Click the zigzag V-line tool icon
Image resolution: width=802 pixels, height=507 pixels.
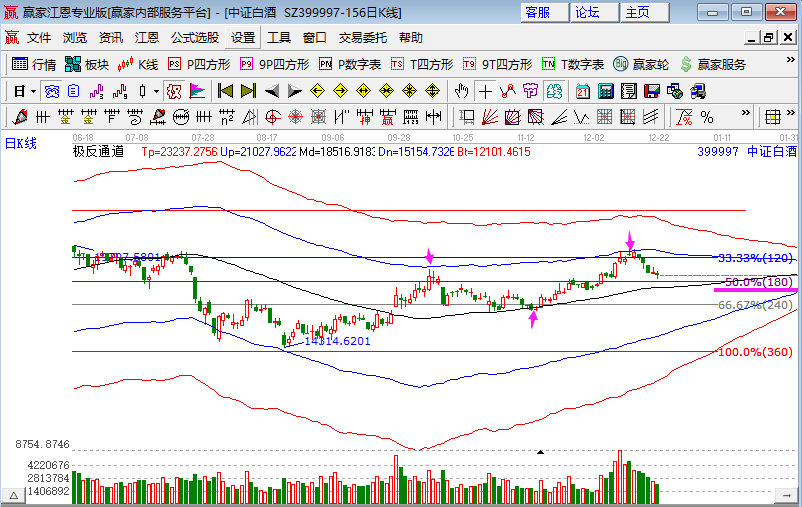click(582, 118)
